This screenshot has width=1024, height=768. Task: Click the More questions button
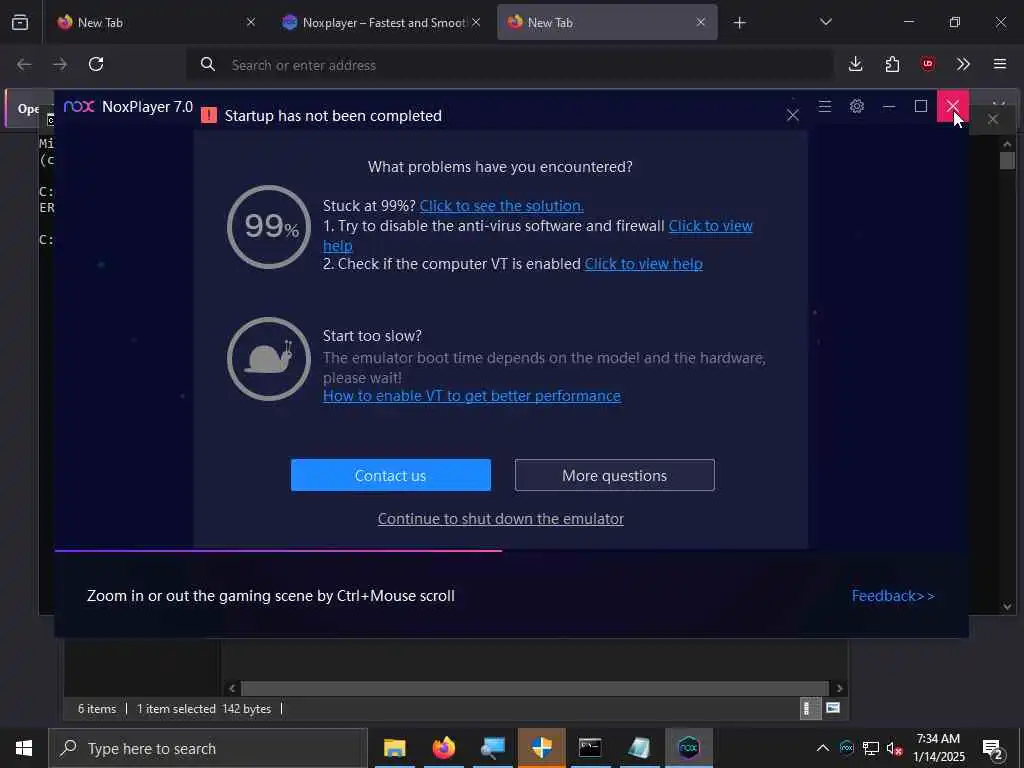(x=615, y=475)
